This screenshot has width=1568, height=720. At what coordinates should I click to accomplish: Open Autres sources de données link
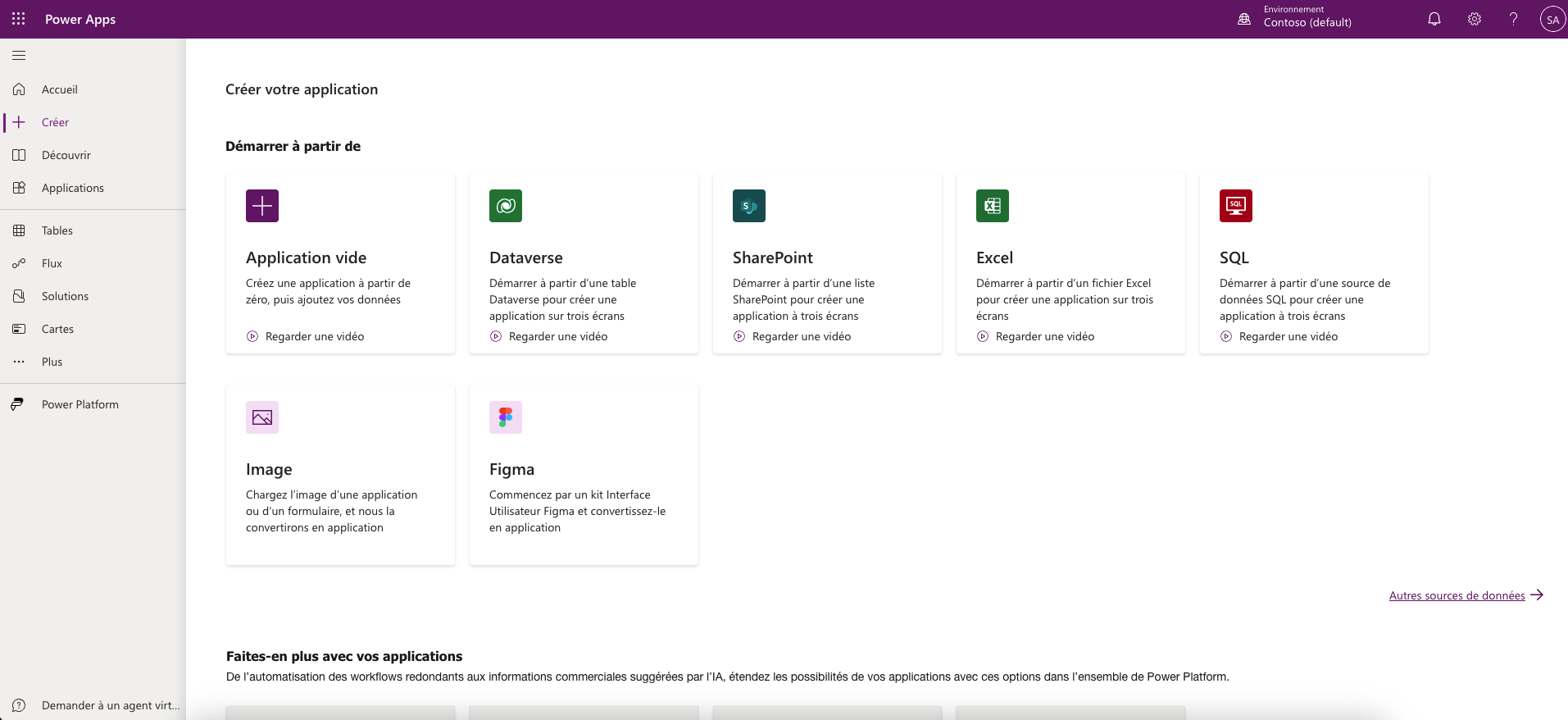(x=1457, y=595)
